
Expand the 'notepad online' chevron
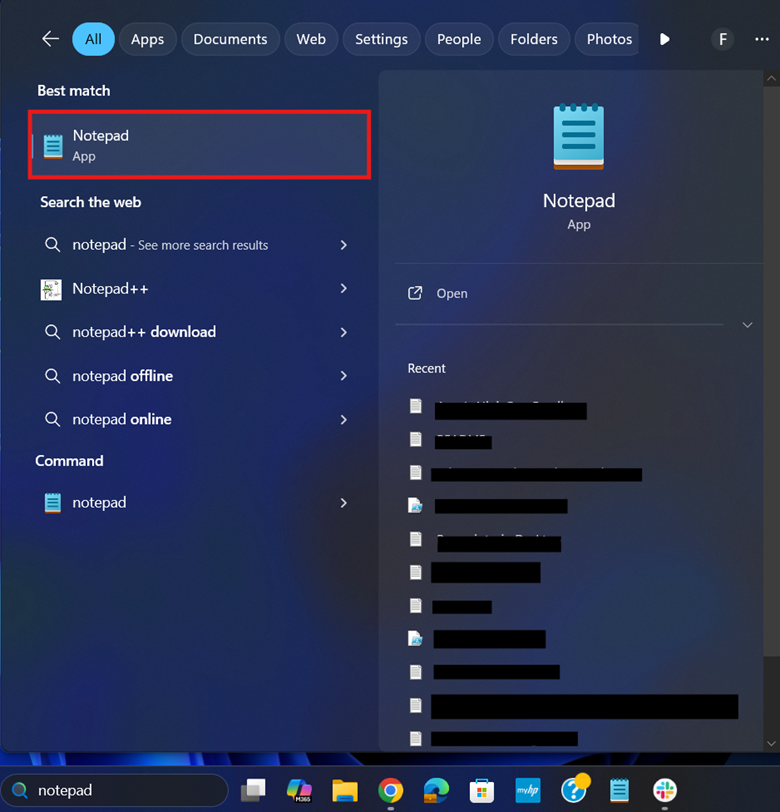(343, 420)
